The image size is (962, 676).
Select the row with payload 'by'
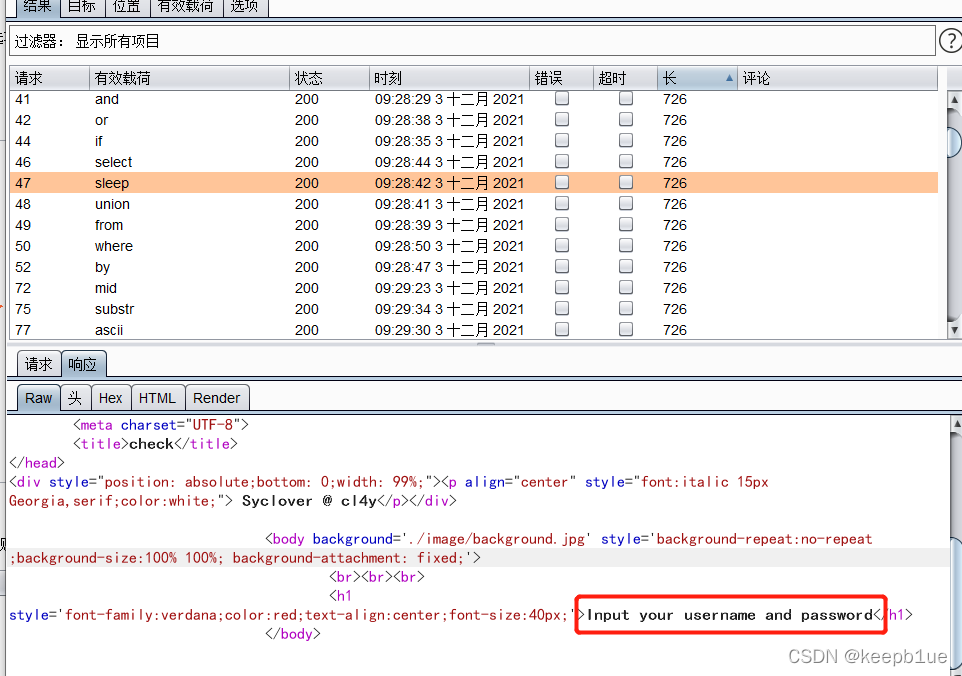pyautogui.click(x=474, y=267)
